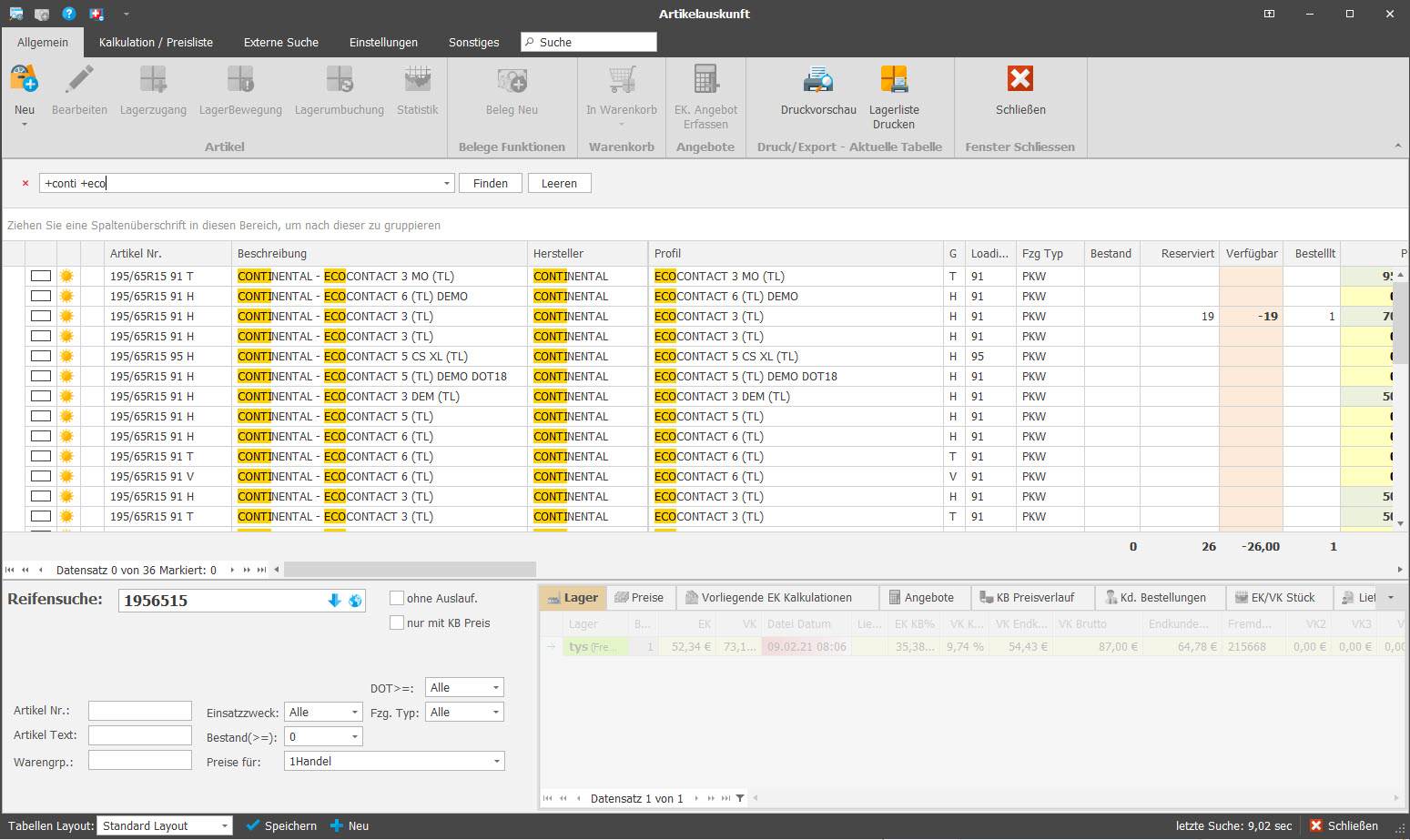Click the Artikel Nr. input field
The image size is (1410, 840).
coord(140,711)
